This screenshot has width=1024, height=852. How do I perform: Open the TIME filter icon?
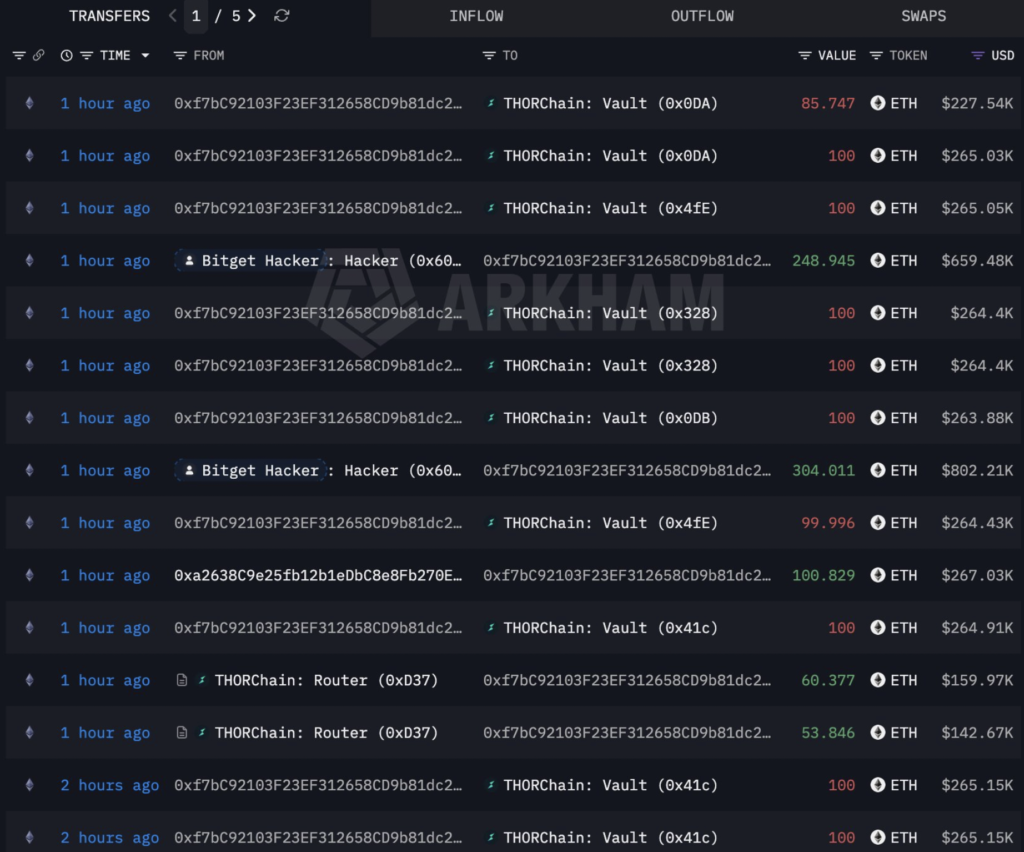(x=86, y=55)
